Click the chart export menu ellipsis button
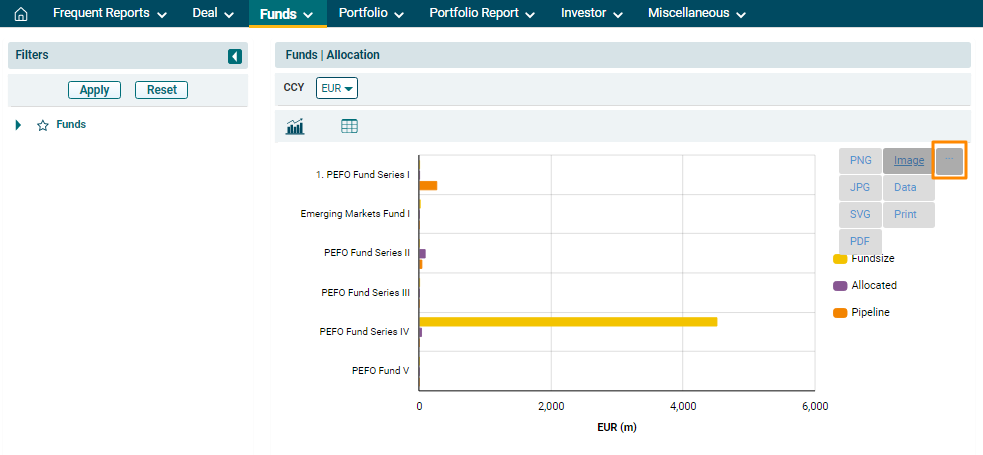The height and width of the screenshot is (455, 983). click(949, 160)
